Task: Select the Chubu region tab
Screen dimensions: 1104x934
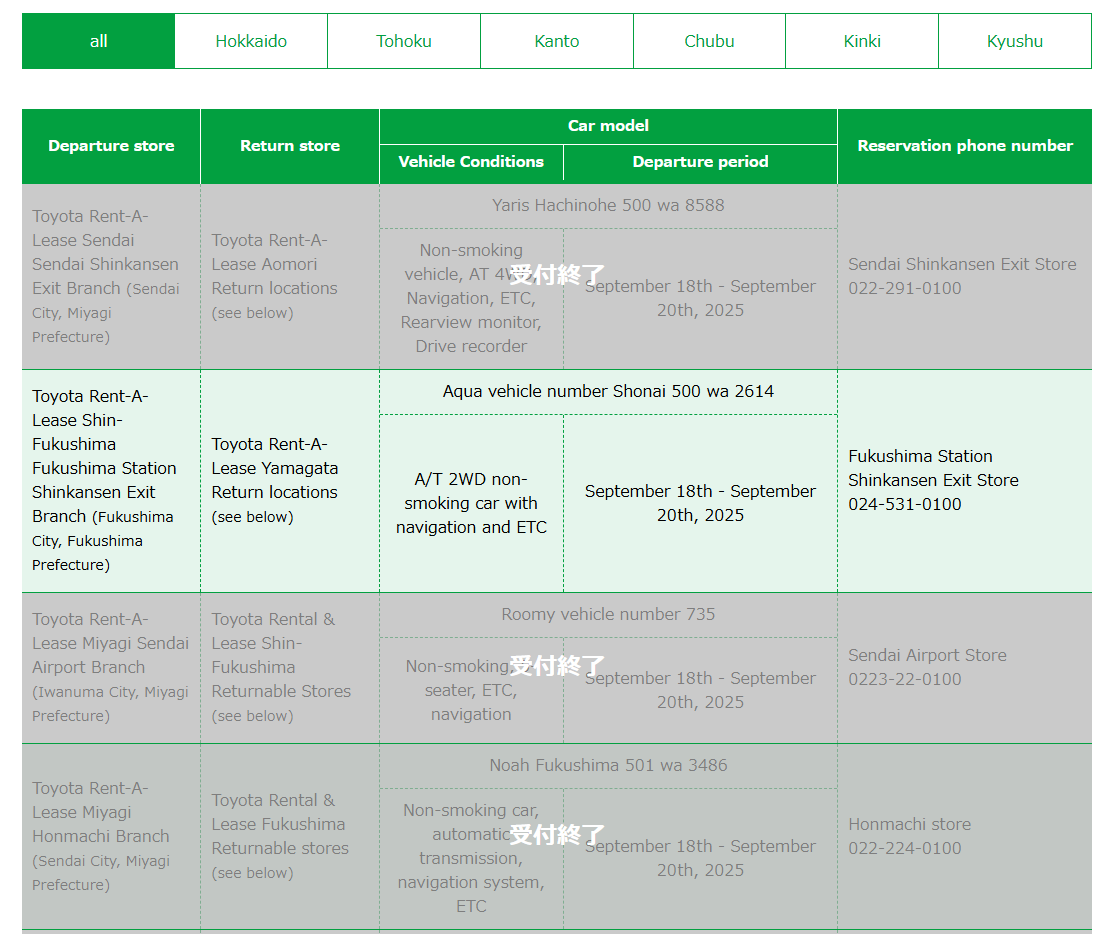Action: pyautogui.click(x=709, y=41)
